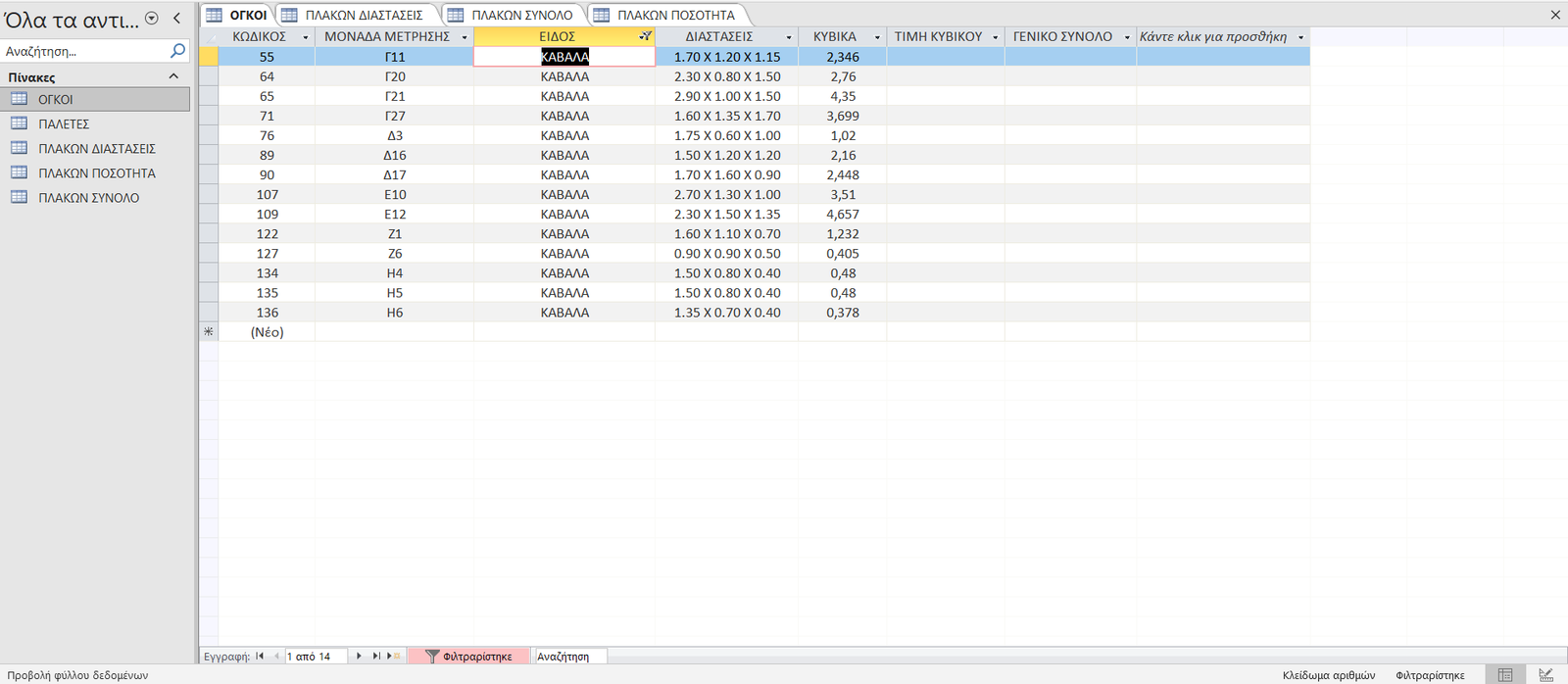Viewport: 1568px width, 684px height.
Task: Jump to last record arrow
Action: [x=375, y=657]
